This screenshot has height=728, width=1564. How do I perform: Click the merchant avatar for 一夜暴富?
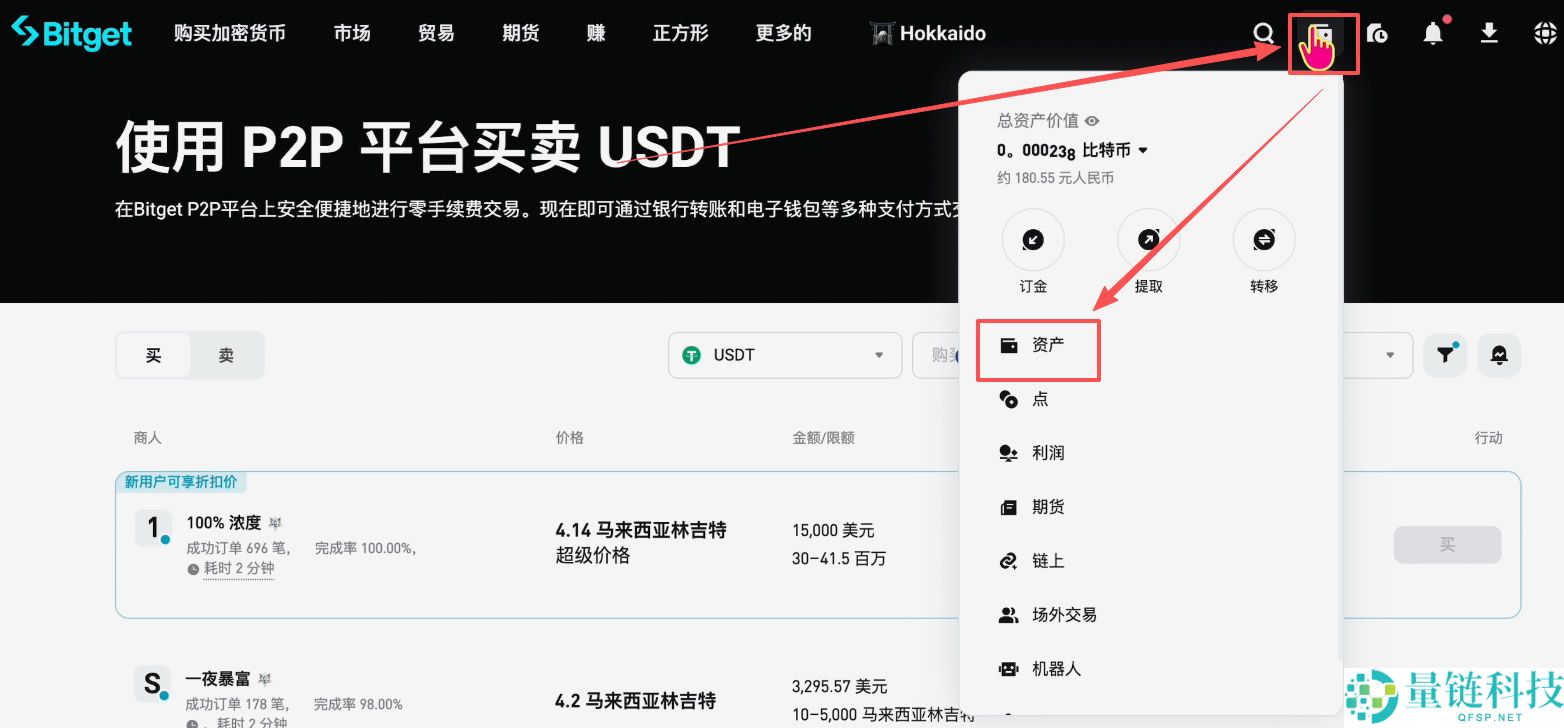point(152,685)
